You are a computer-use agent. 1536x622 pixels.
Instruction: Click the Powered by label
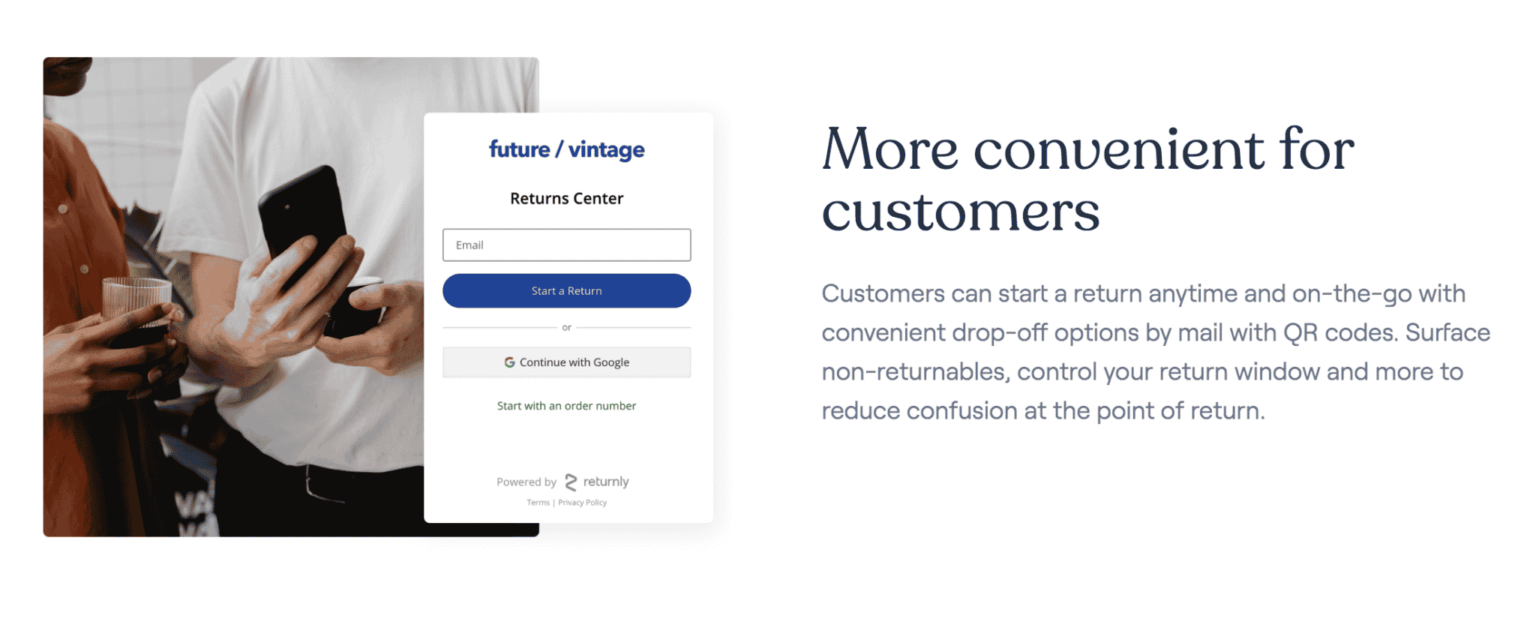tap(526, 482)
